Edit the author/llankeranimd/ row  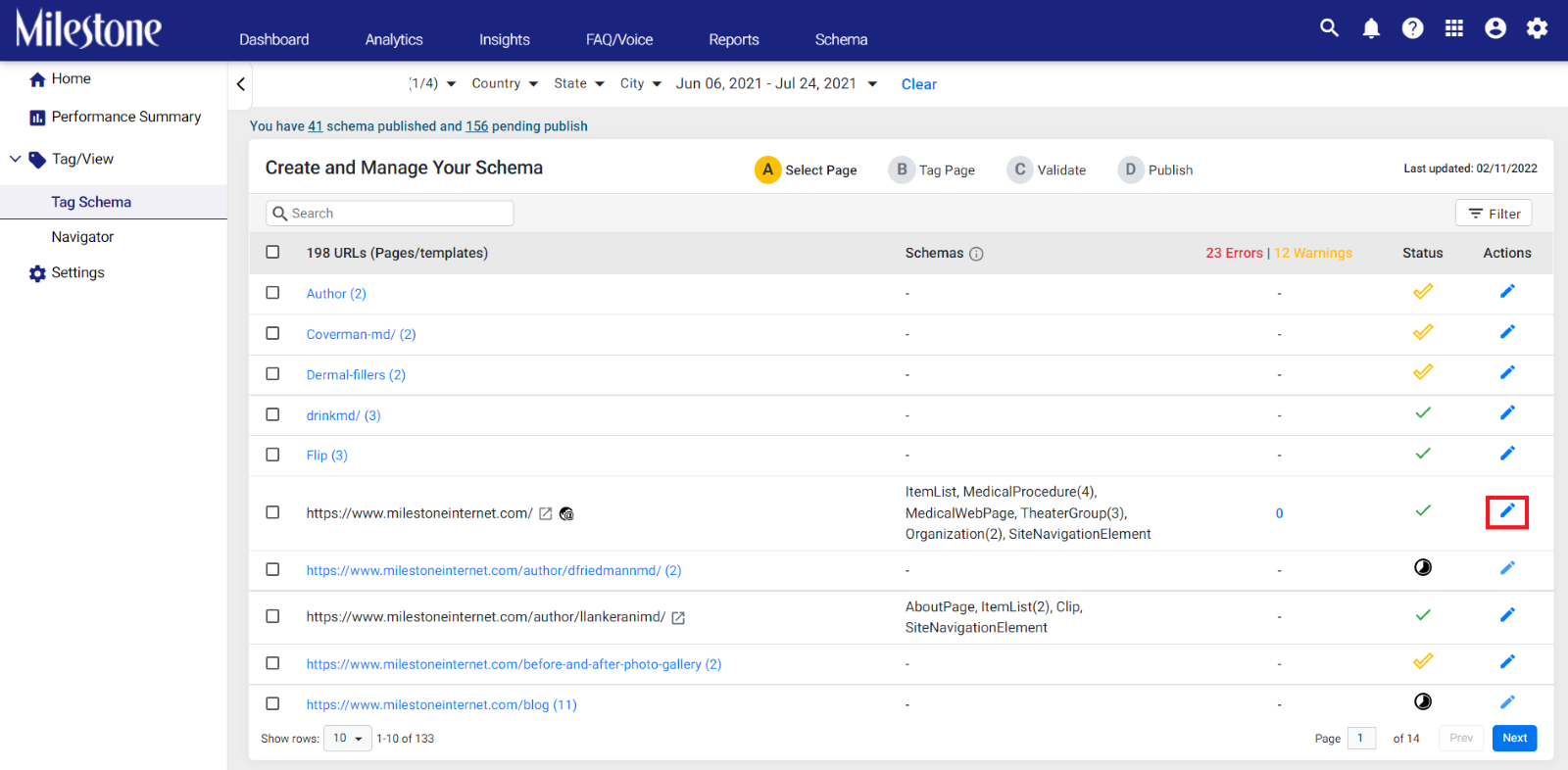point(1507,615)
